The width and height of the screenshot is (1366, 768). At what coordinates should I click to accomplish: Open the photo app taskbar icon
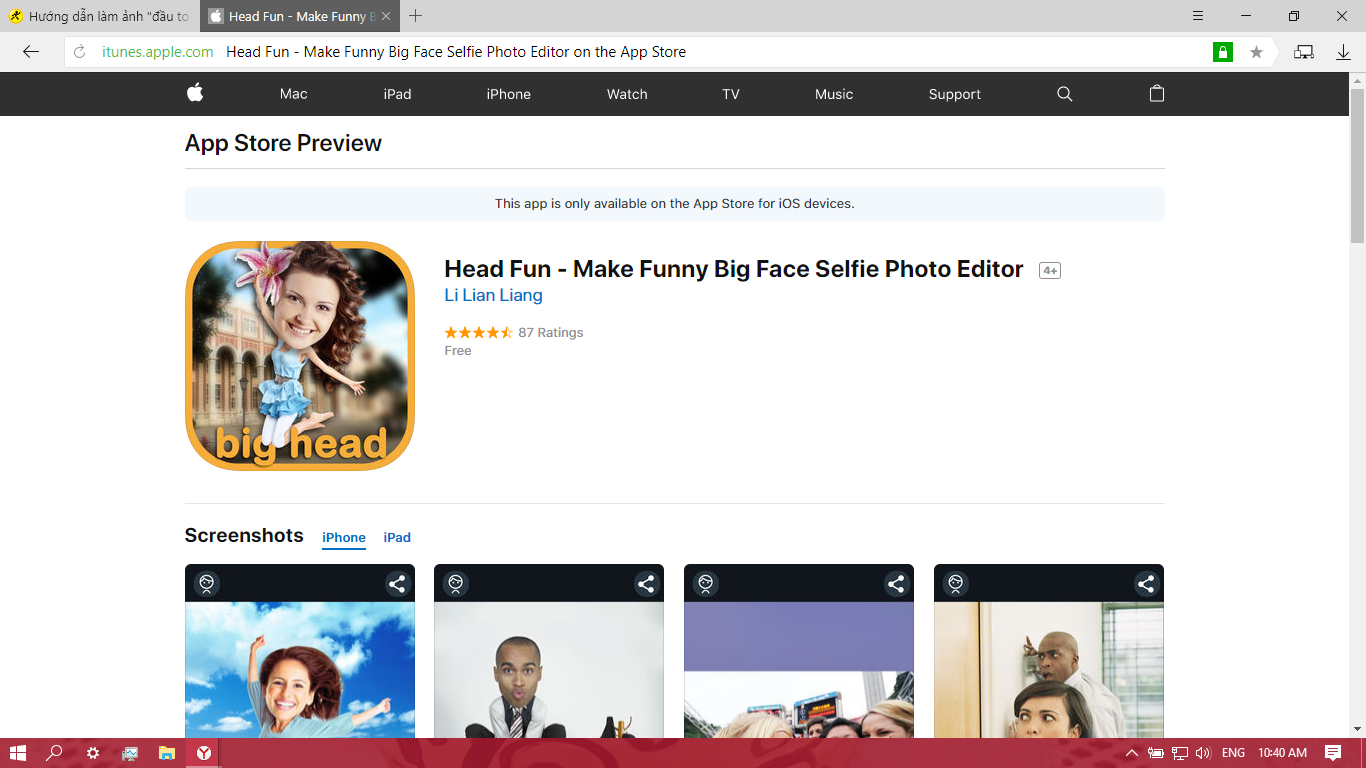(130, 753)
